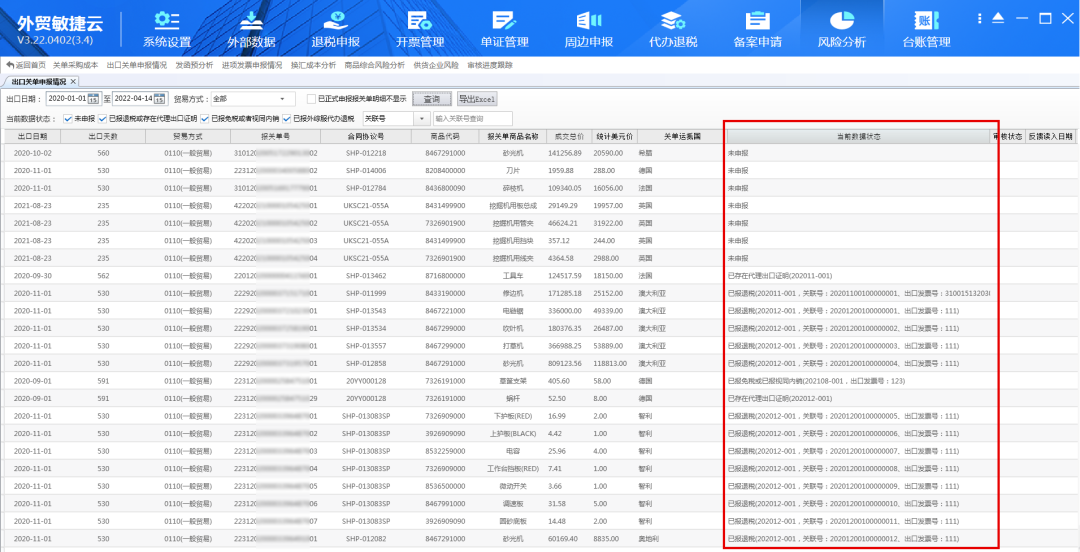Sort by 报关单号 column header

(275, 136)
